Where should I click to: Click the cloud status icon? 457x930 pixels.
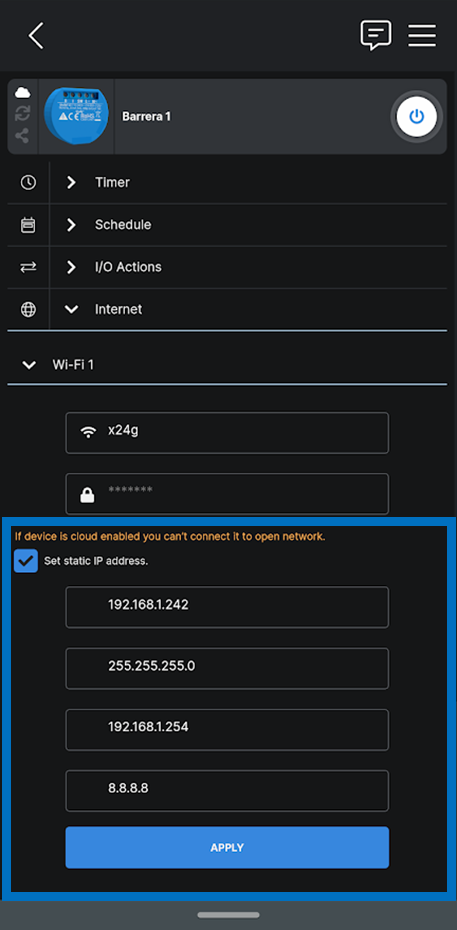click(23, 93)
